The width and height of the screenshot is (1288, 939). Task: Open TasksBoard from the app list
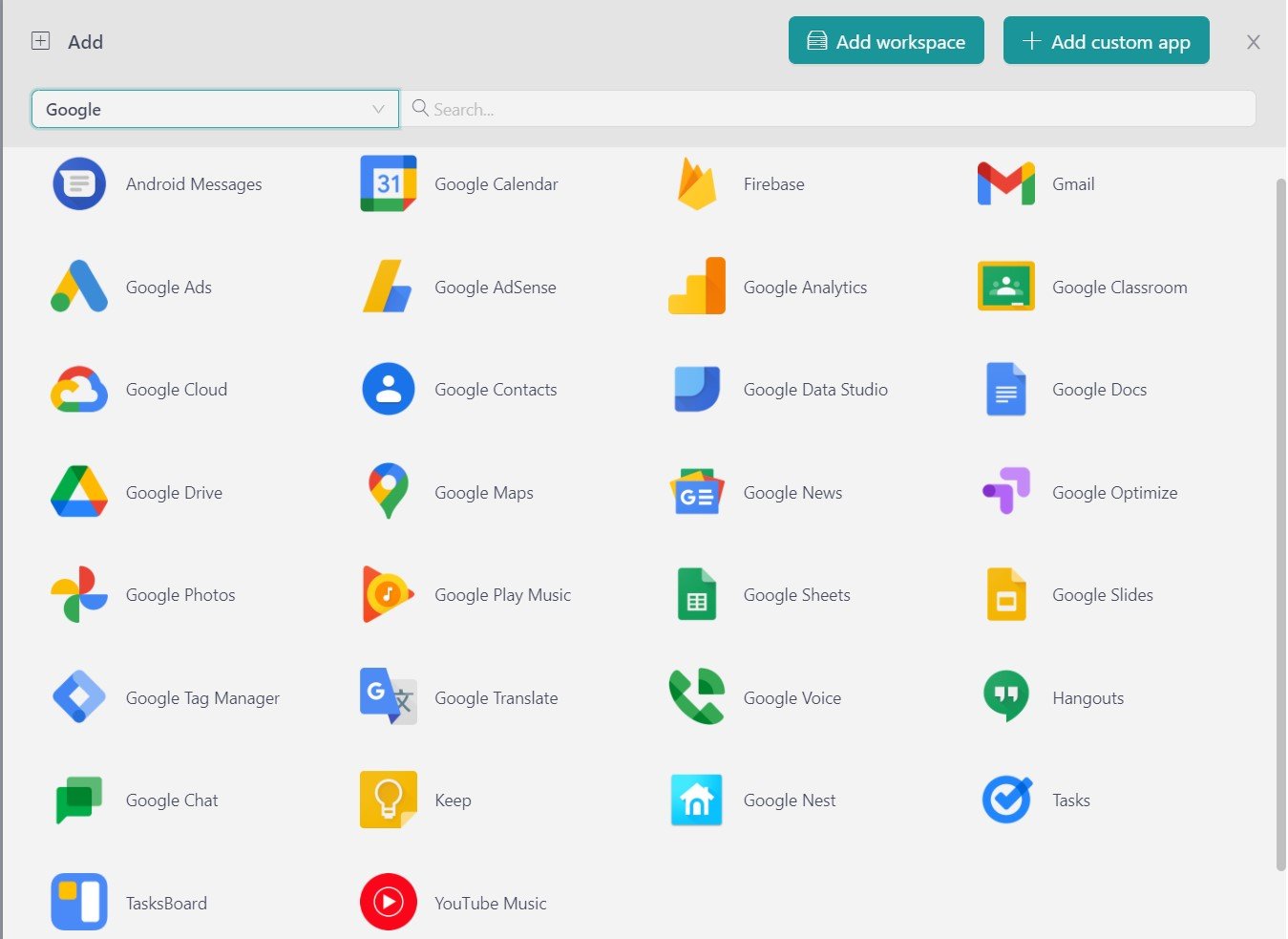(x=78, y=902)
